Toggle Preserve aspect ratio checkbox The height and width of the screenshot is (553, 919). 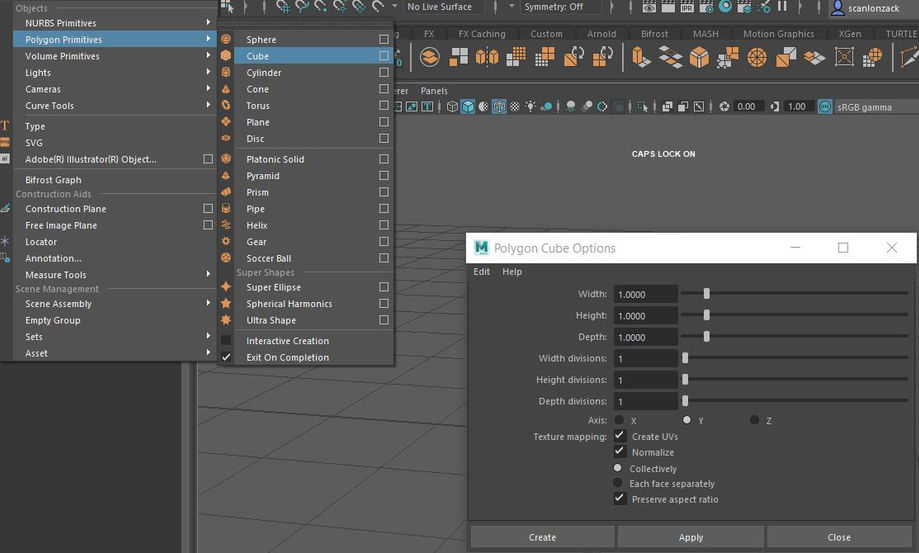pos(620,498)
